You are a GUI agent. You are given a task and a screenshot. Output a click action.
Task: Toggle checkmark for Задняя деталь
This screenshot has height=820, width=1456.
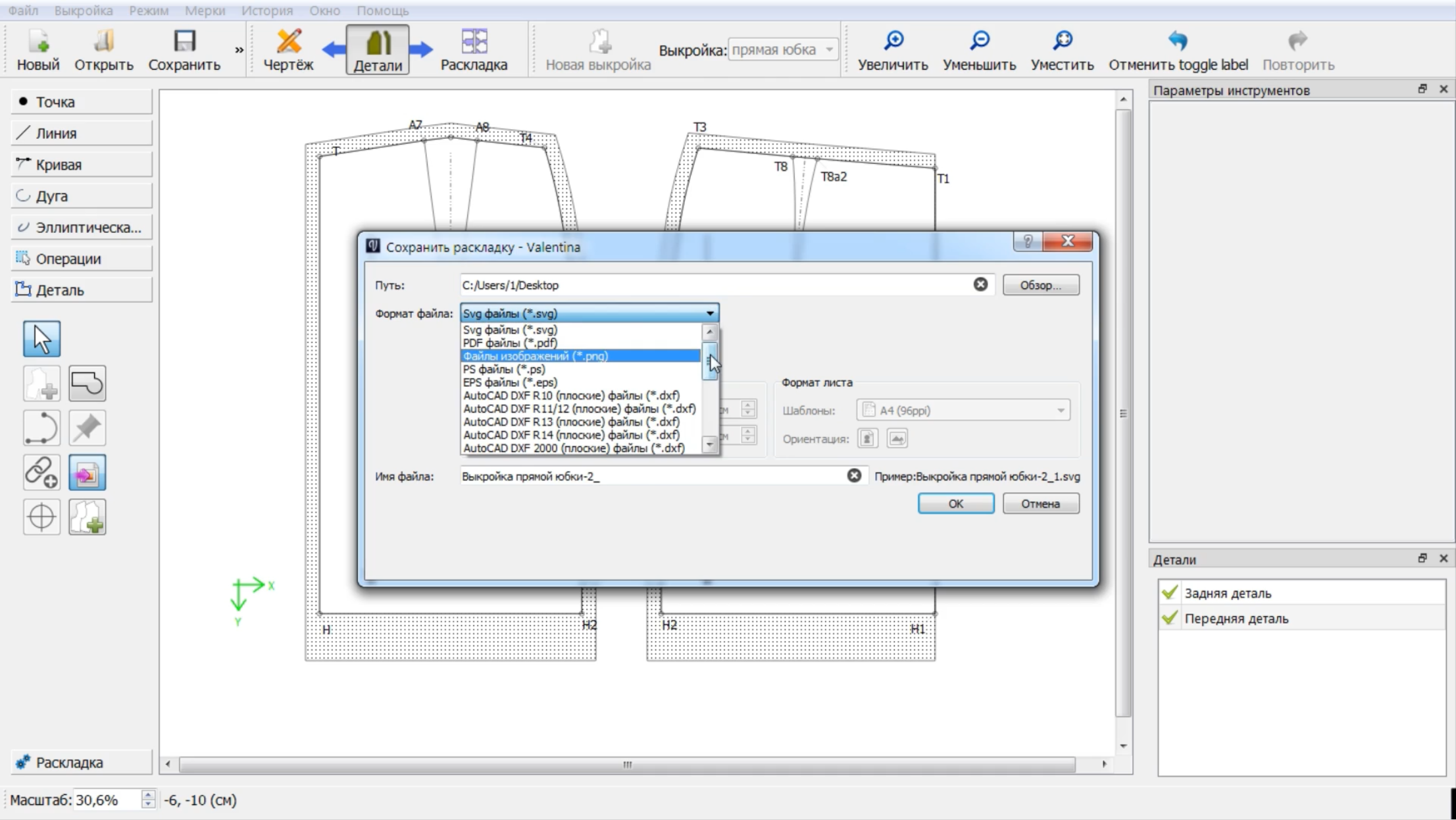pos(1170,592)
